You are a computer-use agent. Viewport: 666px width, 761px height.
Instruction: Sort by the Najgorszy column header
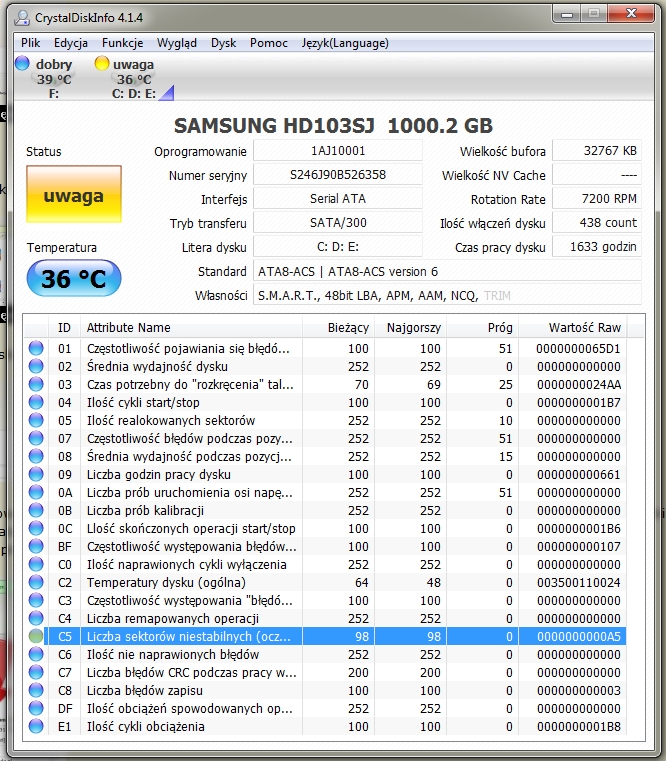point(410,328)
